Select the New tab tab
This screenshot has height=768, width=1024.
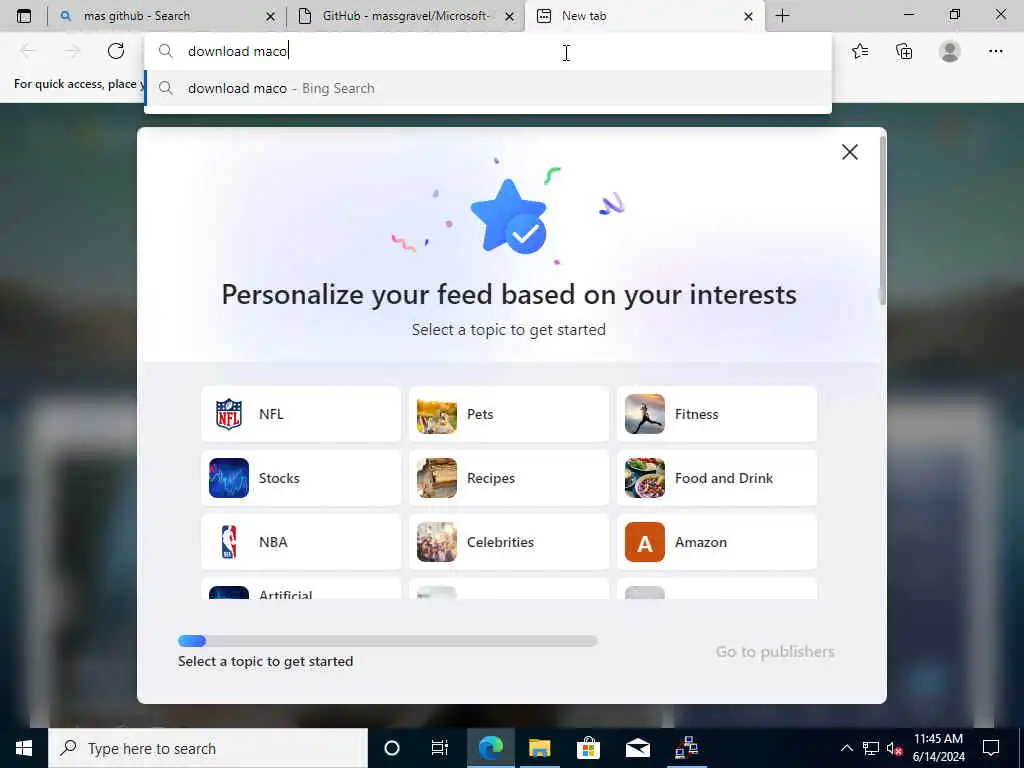[643, 16]
